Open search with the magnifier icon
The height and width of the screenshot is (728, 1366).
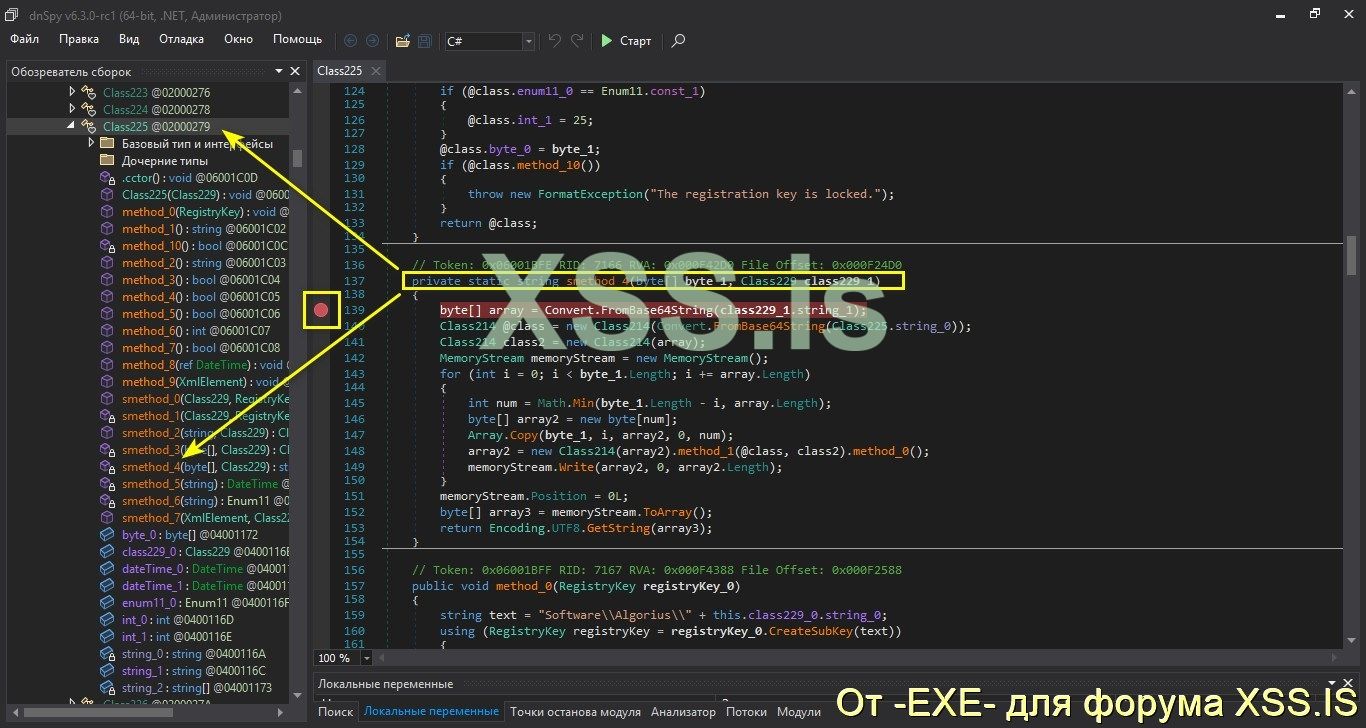678,41
